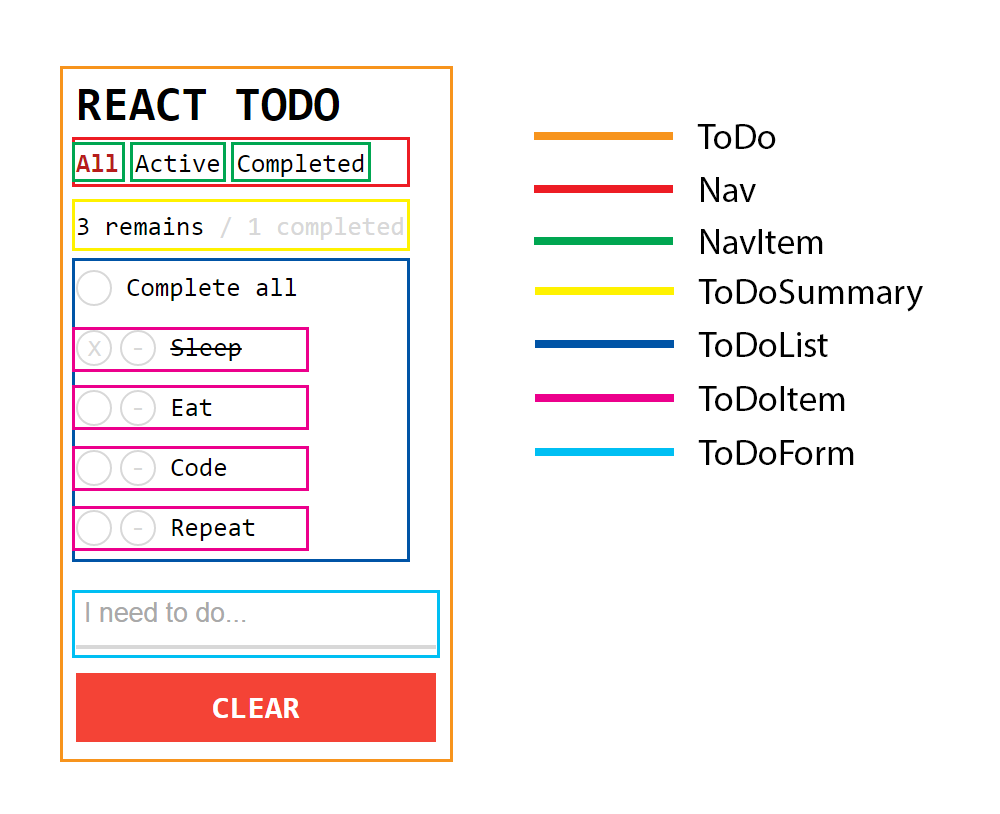This screenshot has height=814, width=1000.
Task: Click the Eat todo text
Action: tap(191, 408)
